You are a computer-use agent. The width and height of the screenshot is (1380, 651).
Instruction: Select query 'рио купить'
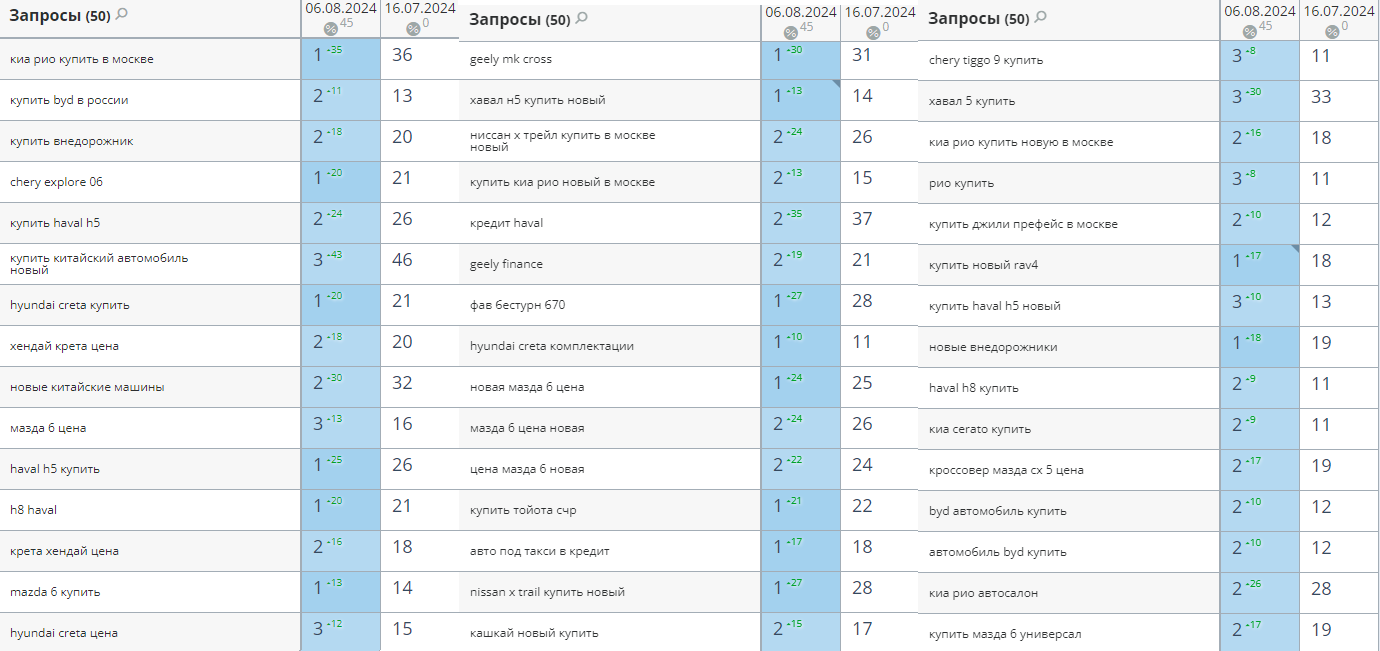[961, 183]
